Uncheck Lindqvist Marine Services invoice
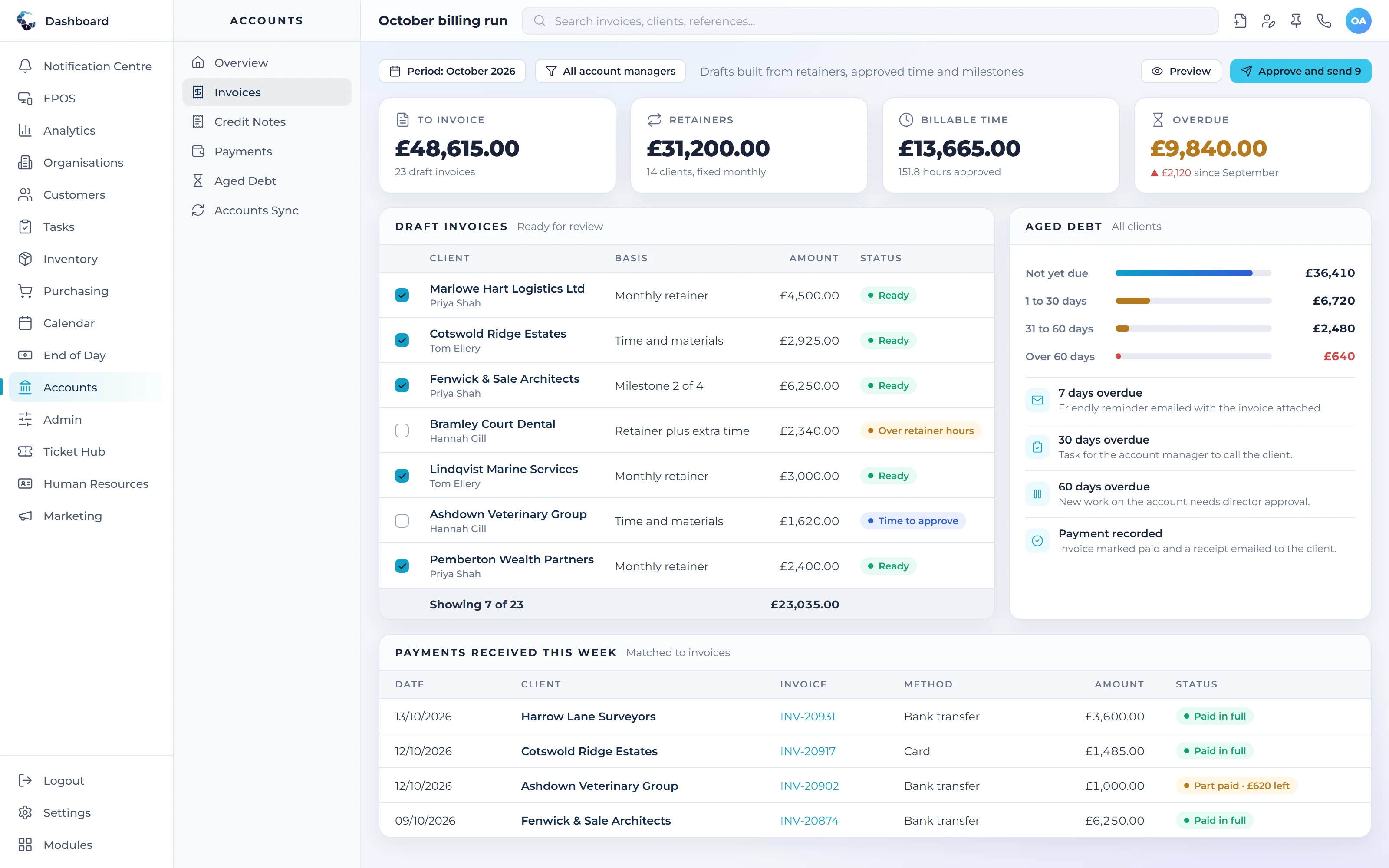Viewport: 1389px width, 868px height. [402, 476]
